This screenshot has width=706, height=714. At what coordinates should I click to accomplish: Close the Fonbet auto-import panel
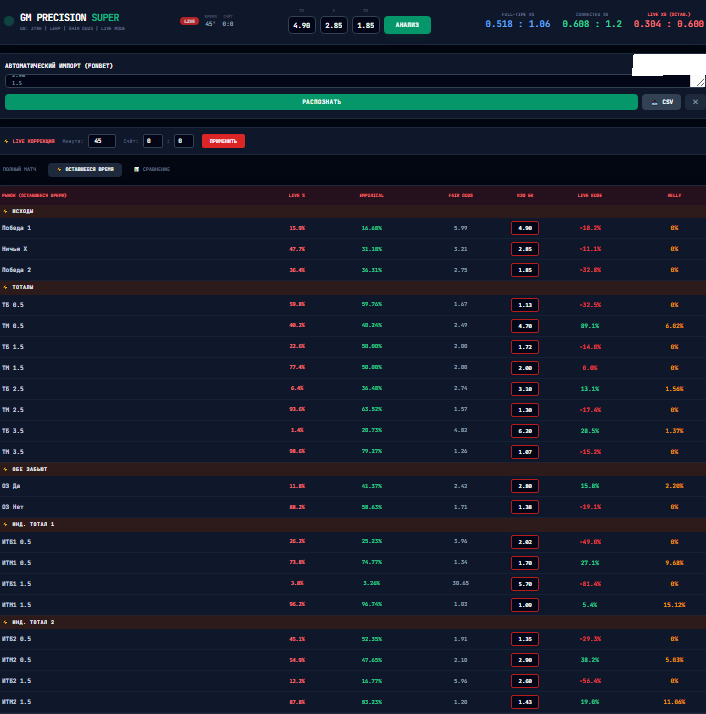695,102
